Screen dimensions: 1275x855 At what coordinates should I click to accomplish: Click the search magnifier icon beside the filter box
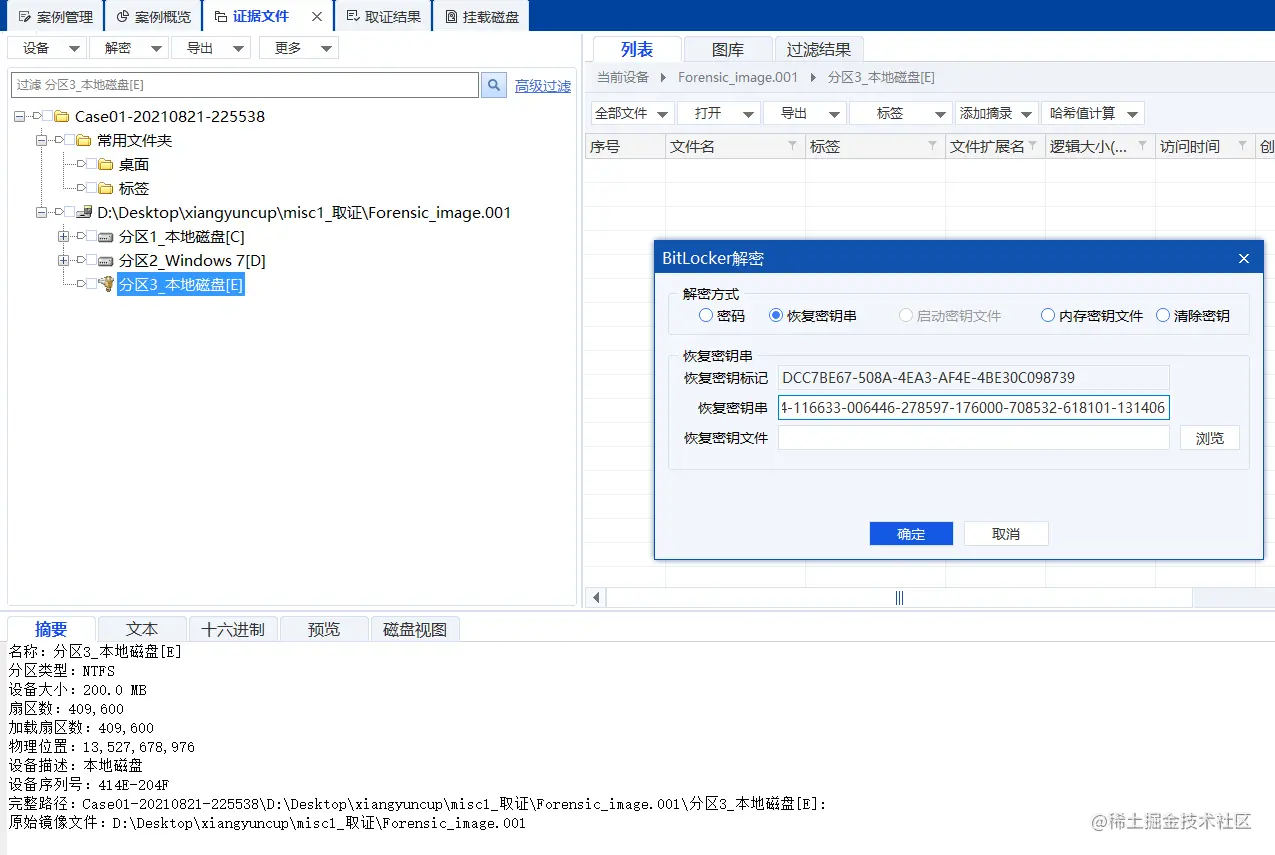click(492, 85)
